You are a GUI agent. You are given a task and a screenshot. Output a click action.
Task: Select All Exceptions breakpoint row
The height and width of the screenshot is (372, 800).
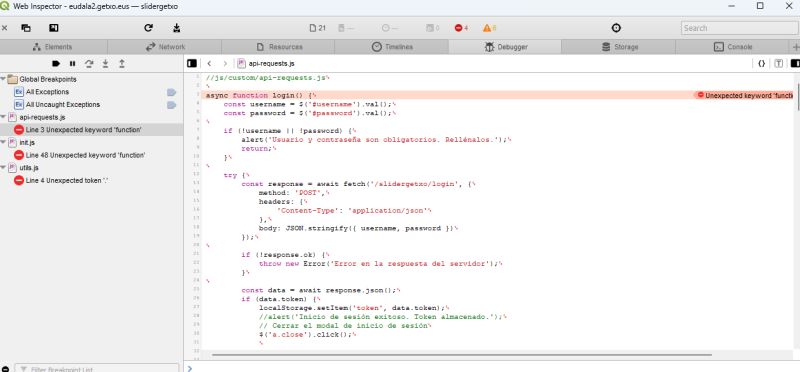92,92
